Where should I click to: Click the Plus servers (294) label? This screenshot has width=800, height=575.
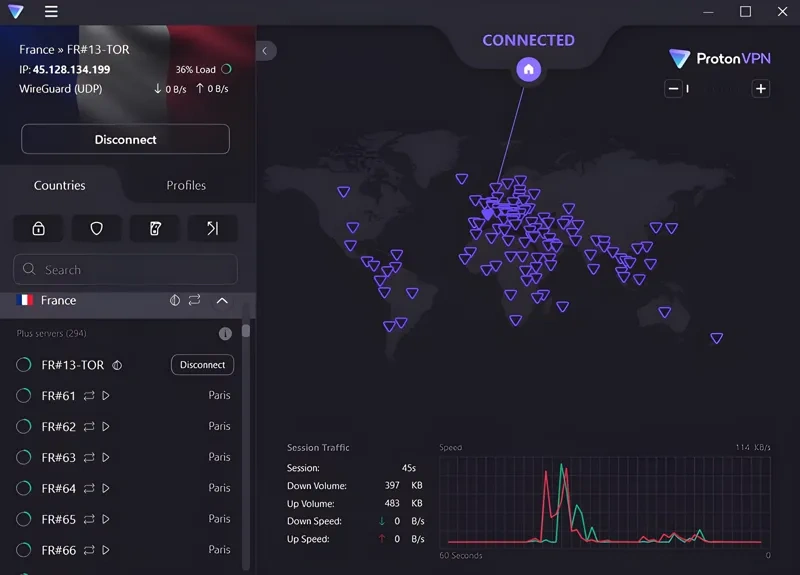pos(52,333)
